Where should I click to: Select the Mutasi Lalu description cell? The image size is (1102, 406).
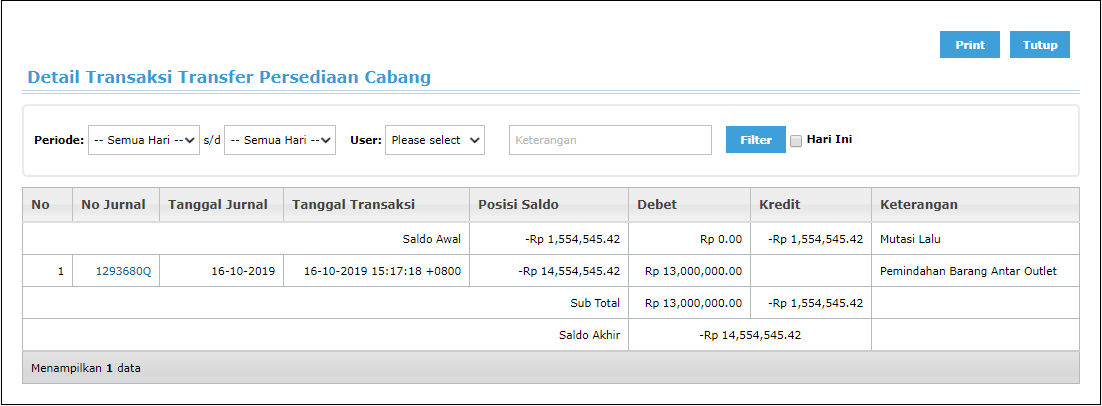(x=975, y=239)
